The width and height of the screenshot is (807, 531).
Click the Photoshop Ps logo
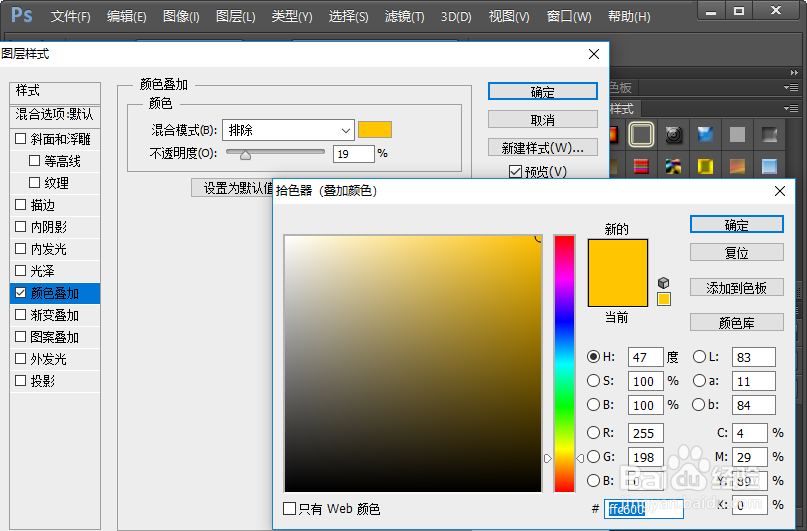coord(22,14)
